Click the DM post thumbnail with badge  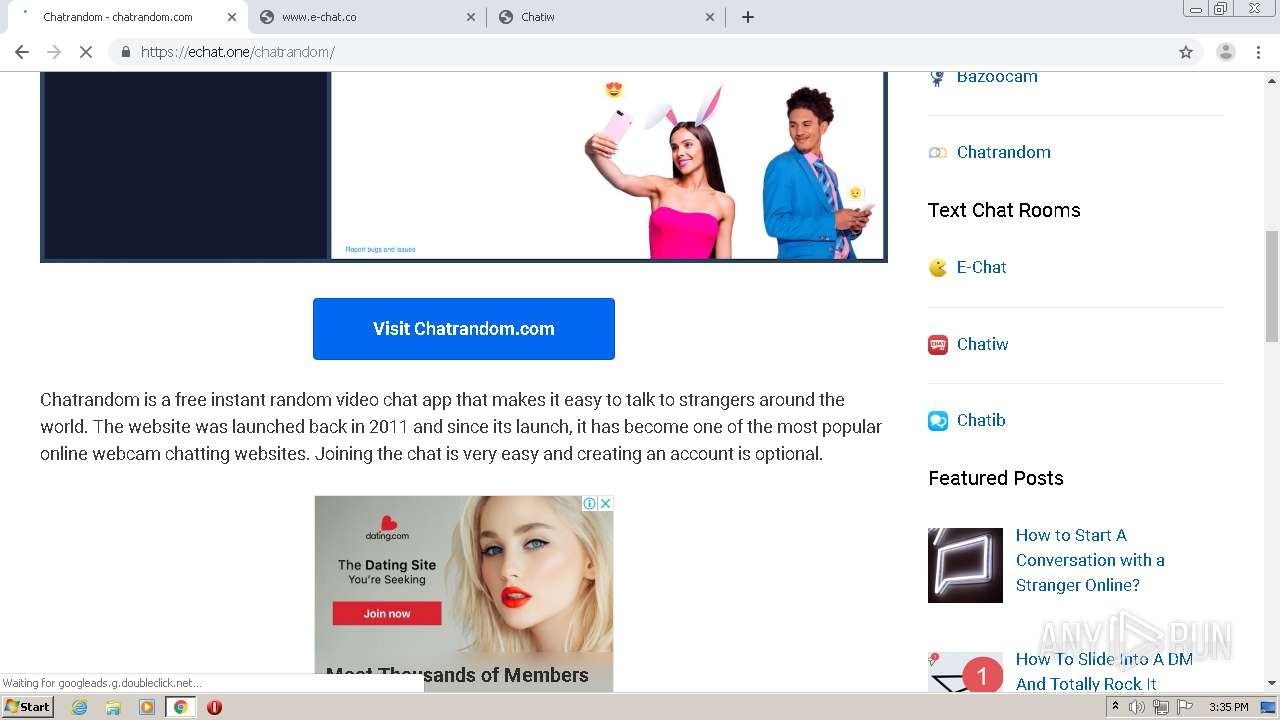[965, 673]
